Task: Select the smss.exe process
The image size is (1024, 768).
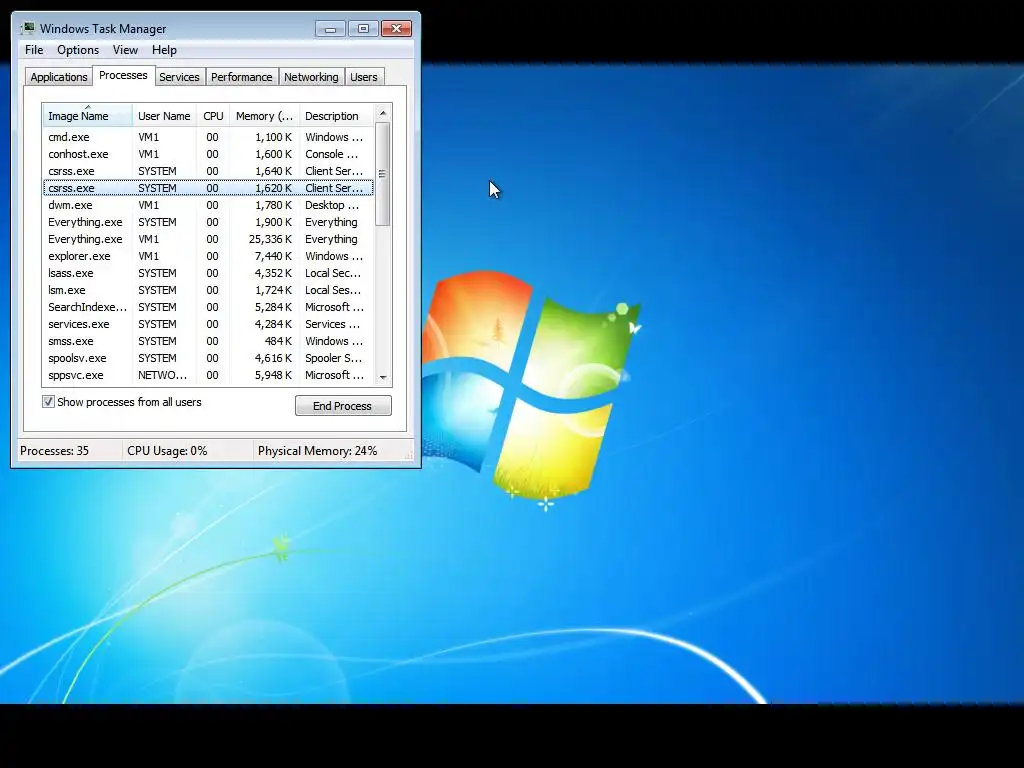Action: (x=208, y=341)
